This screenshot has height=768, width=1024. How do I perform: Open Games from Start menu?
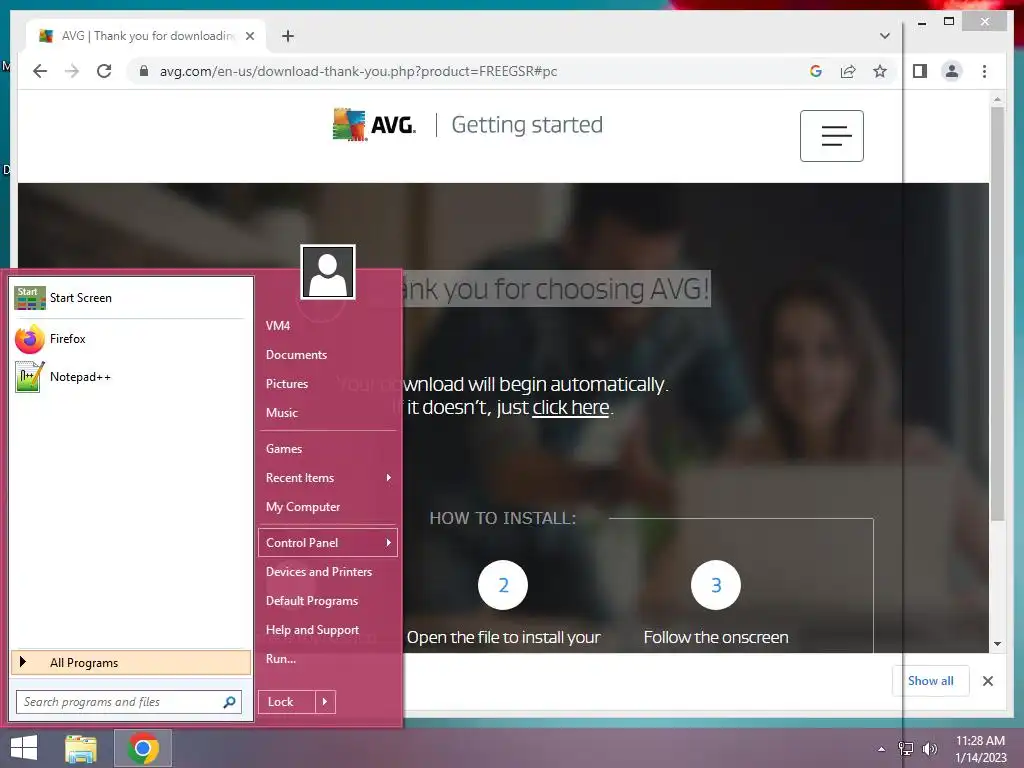(283, 449)
